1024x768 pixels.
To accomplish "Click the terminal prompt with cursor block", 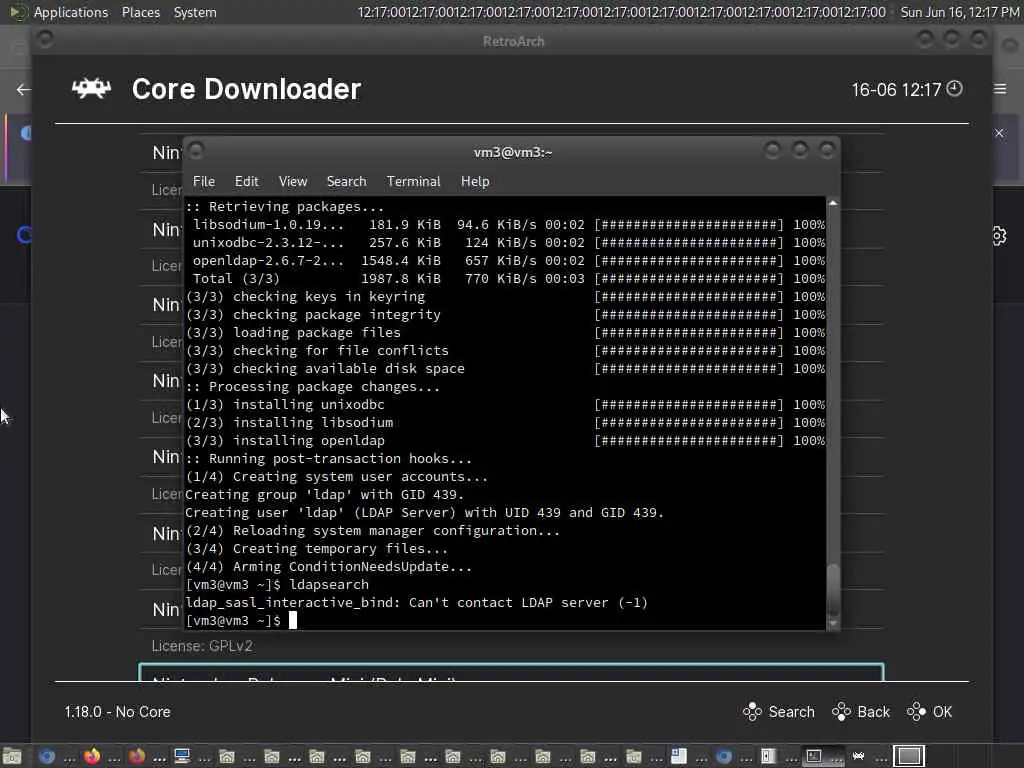I will click(x=242, y=620).
